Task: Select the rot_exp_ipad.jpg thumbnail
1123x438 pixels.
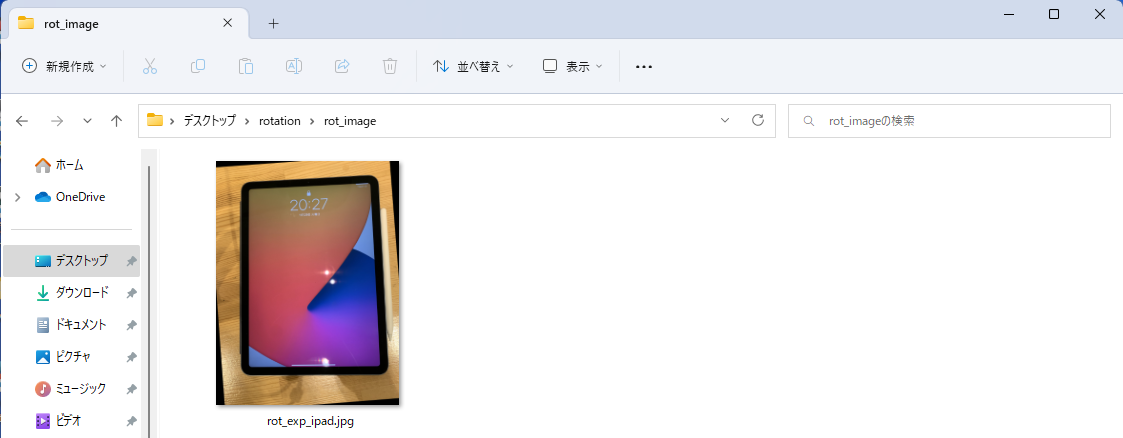Action: point(307,283)
